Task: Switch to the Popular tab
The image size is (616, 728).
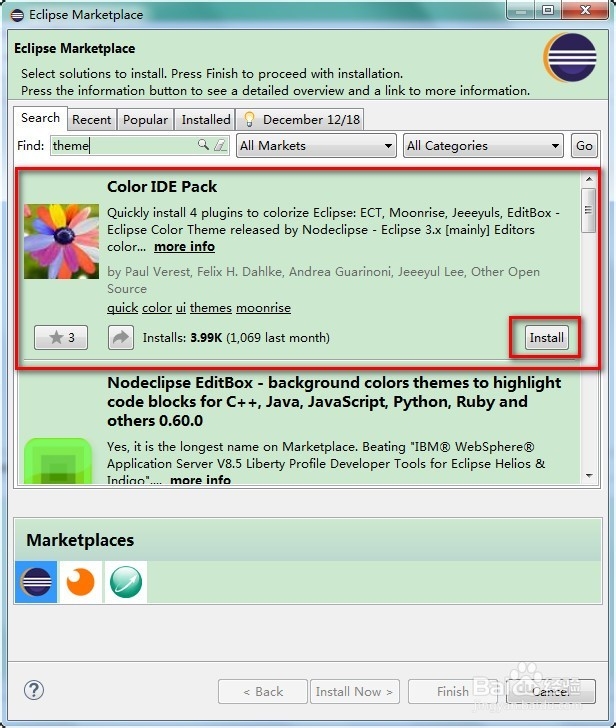Action: (145, 120)
